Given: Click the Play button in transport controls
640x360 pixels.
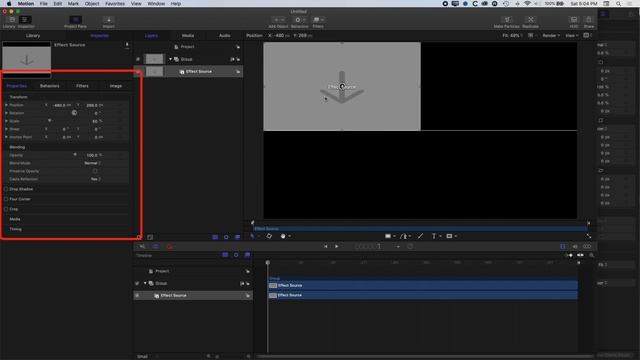Looking at the screenshot, I should coord(336,246).
